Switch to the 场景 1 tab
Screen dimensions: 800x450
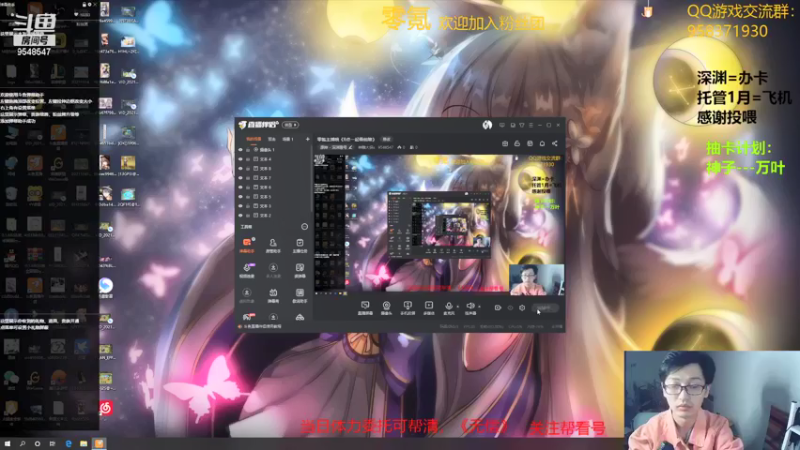coord(288,139)
